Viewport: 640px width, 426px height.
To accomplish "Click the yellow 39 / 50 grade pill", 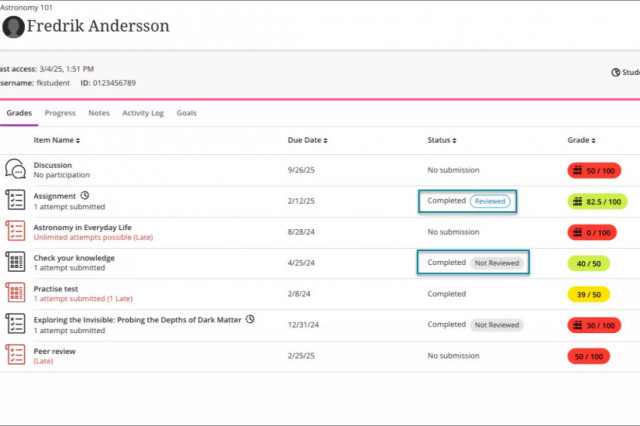I will [589, 294].
